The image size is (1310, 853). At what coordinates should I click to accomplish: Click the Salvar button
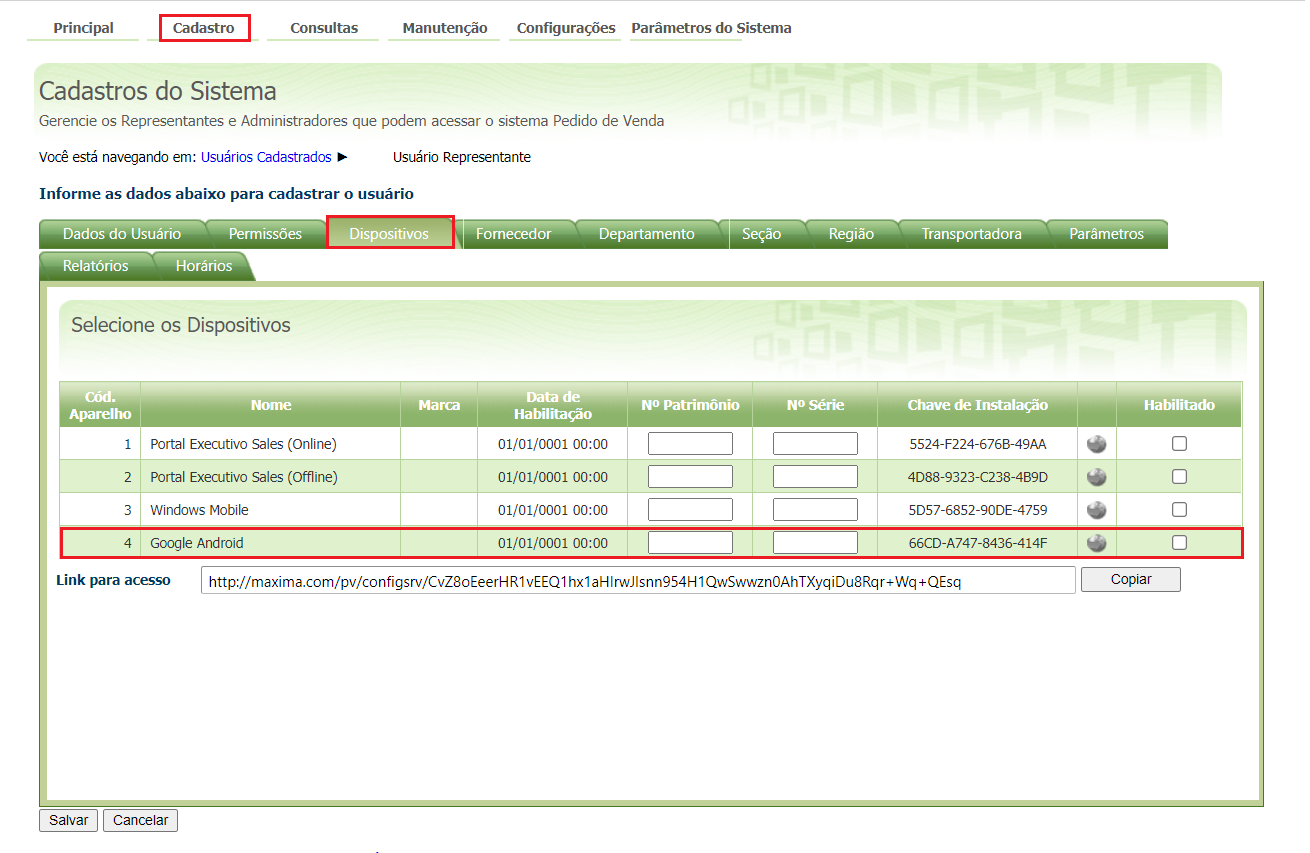tap(69, 820)
